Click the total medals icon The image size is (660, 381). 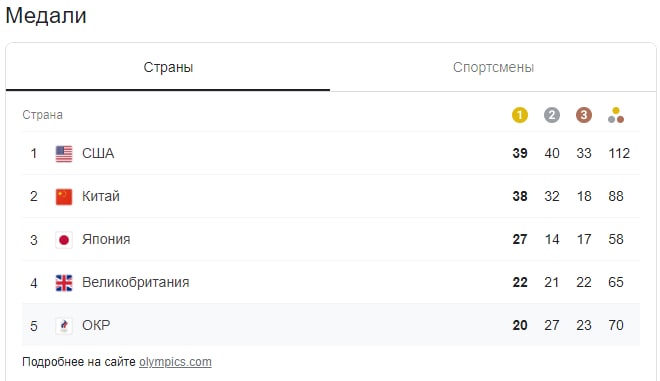point(616,115)
